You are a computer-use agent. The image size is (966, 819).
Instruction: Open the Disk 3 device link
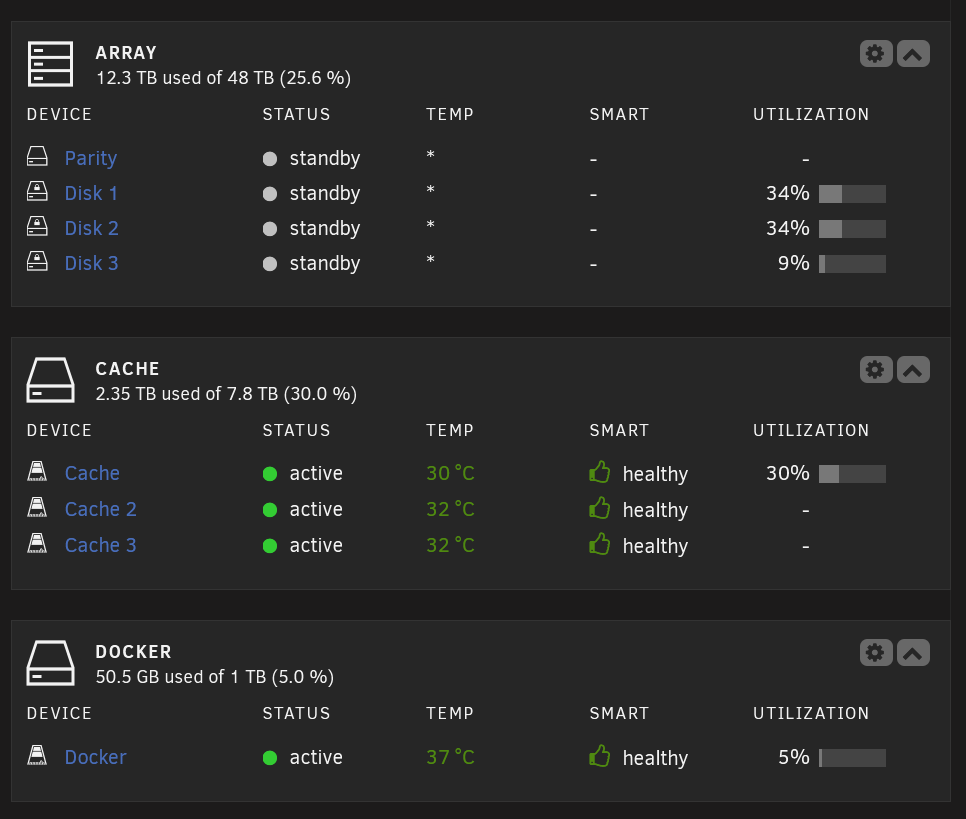click(92, 263)
